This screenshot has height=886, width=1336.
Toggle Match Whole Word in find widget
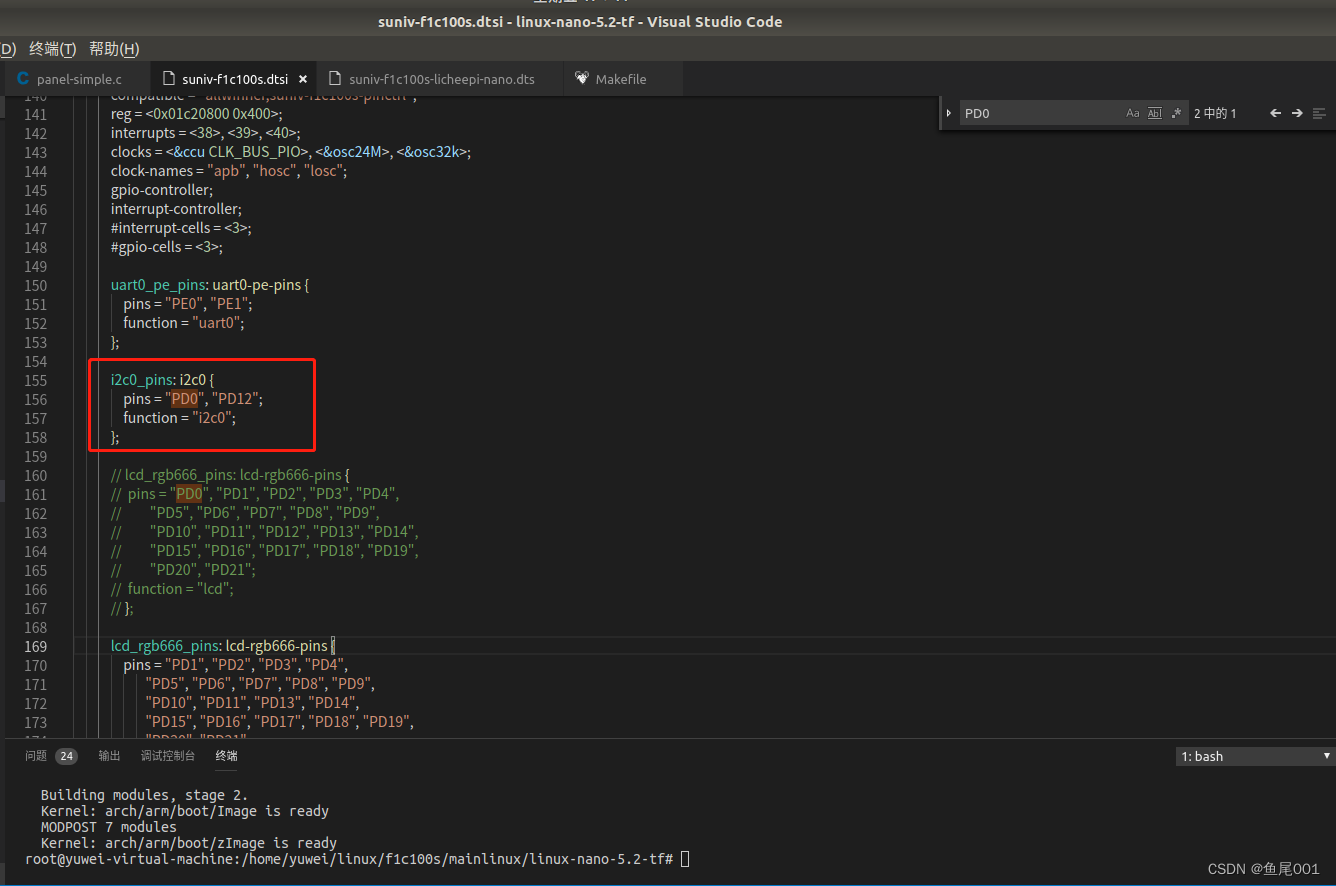(1155, 113)
